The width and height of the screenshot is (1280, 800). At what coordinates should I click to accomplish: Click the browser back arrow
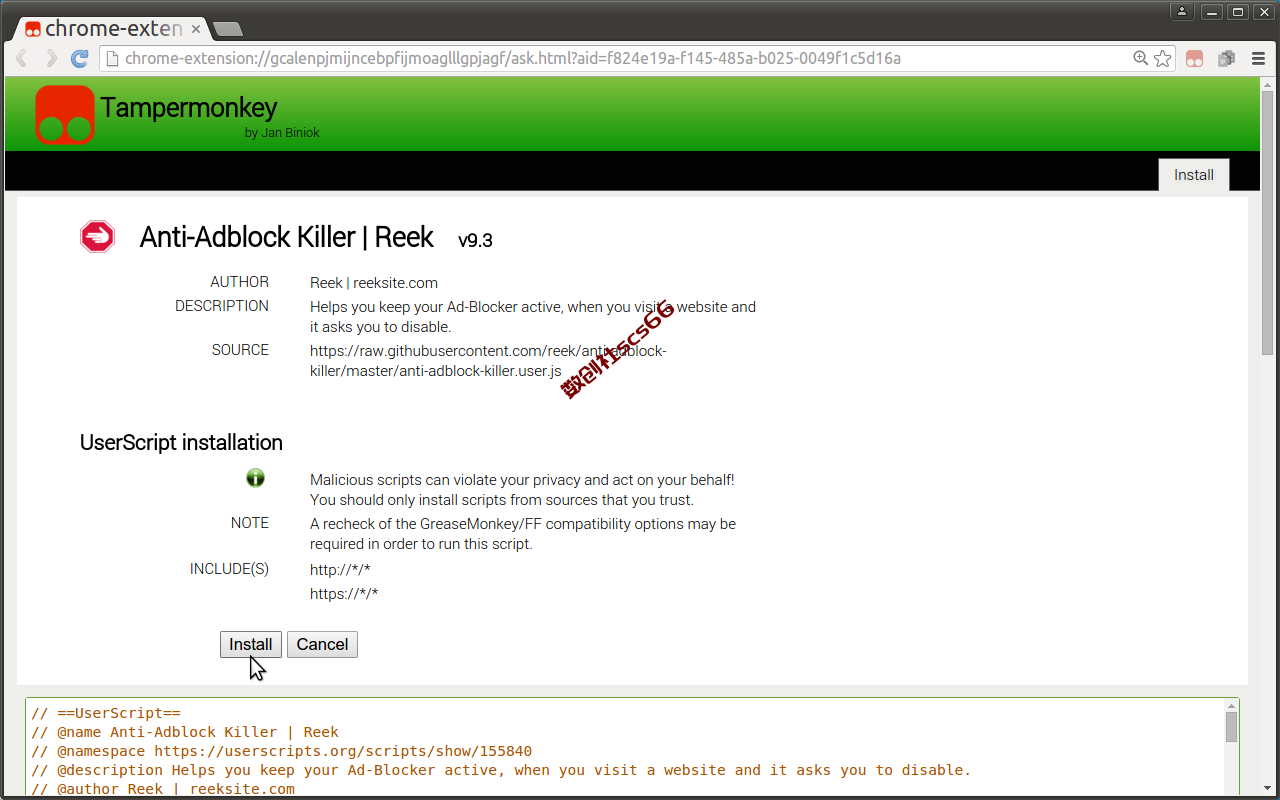22,58
